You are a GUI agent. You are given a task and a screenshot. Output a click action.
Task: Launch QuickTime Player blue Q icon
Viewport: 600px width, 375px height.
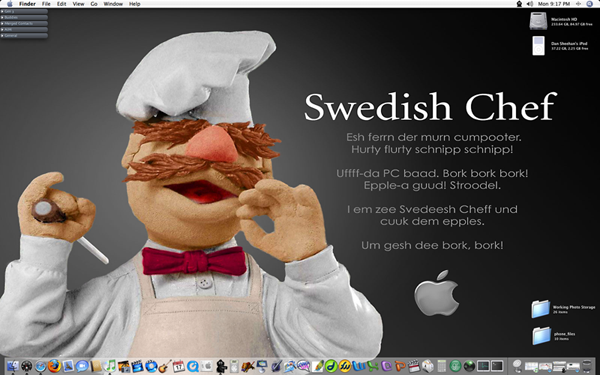click(192, 366)
